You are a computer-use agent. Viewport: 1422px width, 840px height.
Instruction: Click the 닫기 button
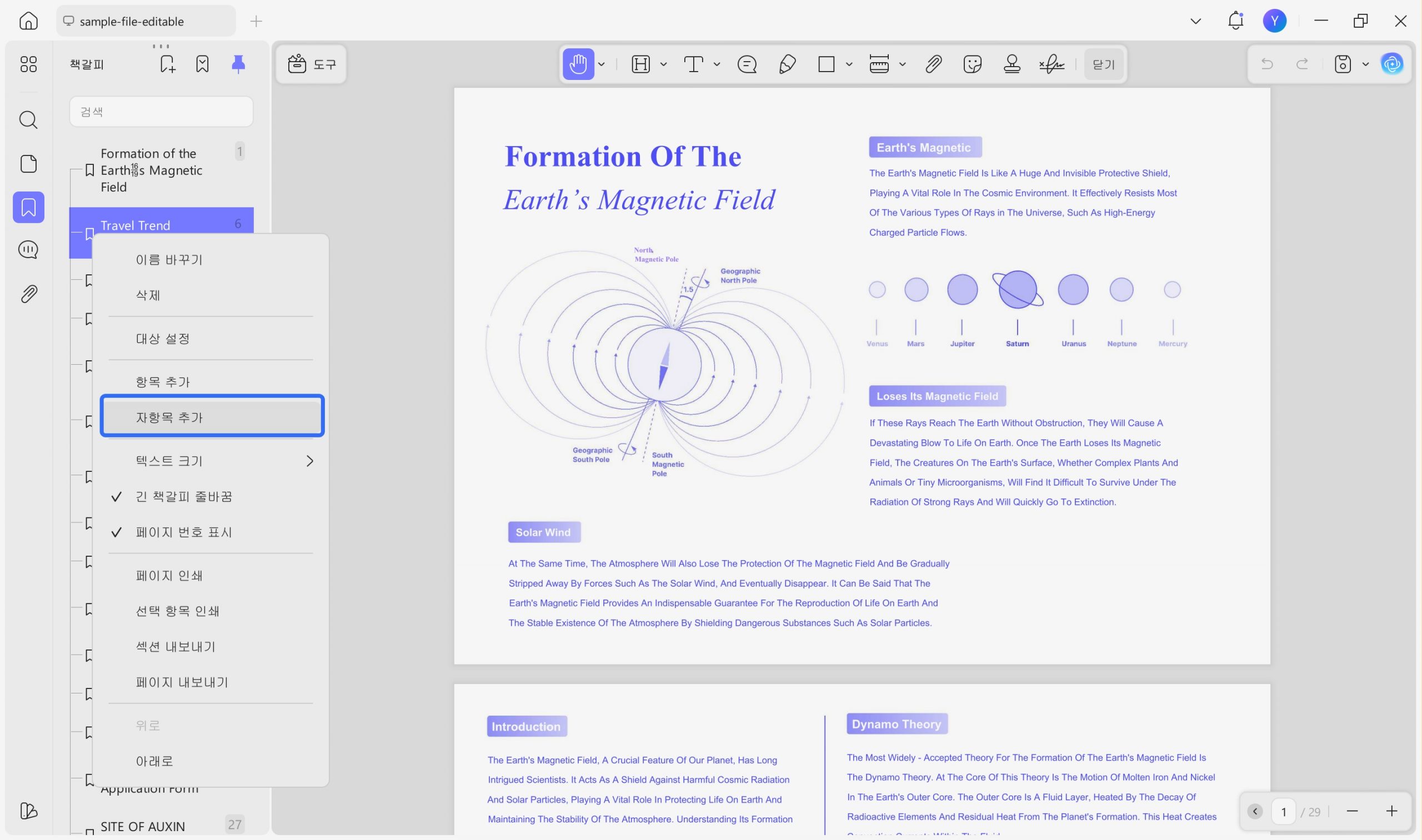(x=1103, y=64)
